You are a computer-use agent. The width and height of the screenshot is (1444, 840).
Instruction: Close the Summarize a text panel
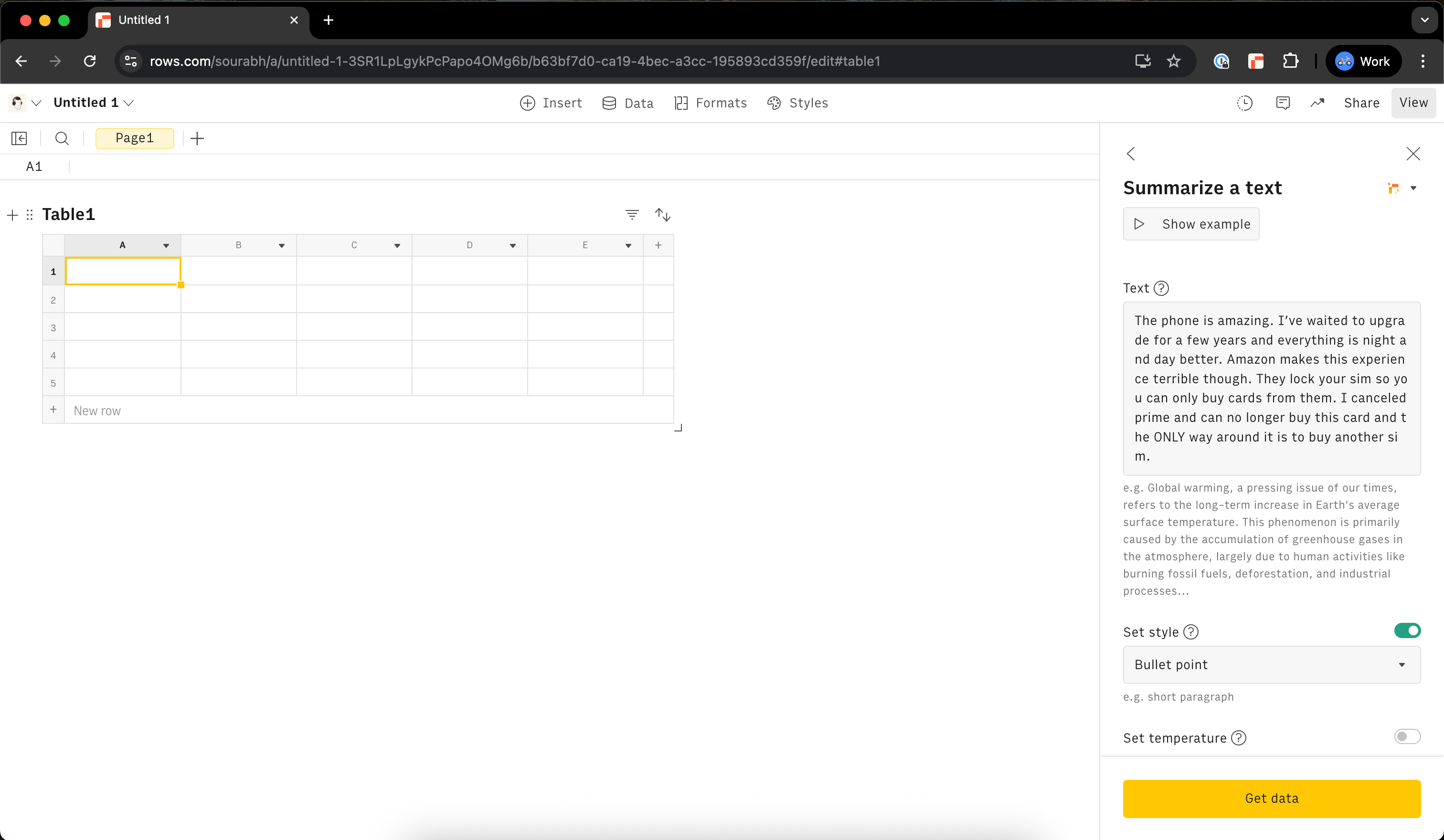(x=1413, y=154)
